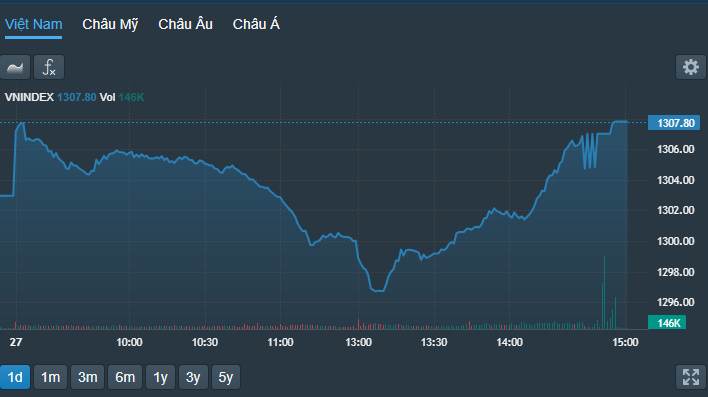The image size is (708, 397).
Task: Switch to Việt Nam tab
Action: click(33, 24)
